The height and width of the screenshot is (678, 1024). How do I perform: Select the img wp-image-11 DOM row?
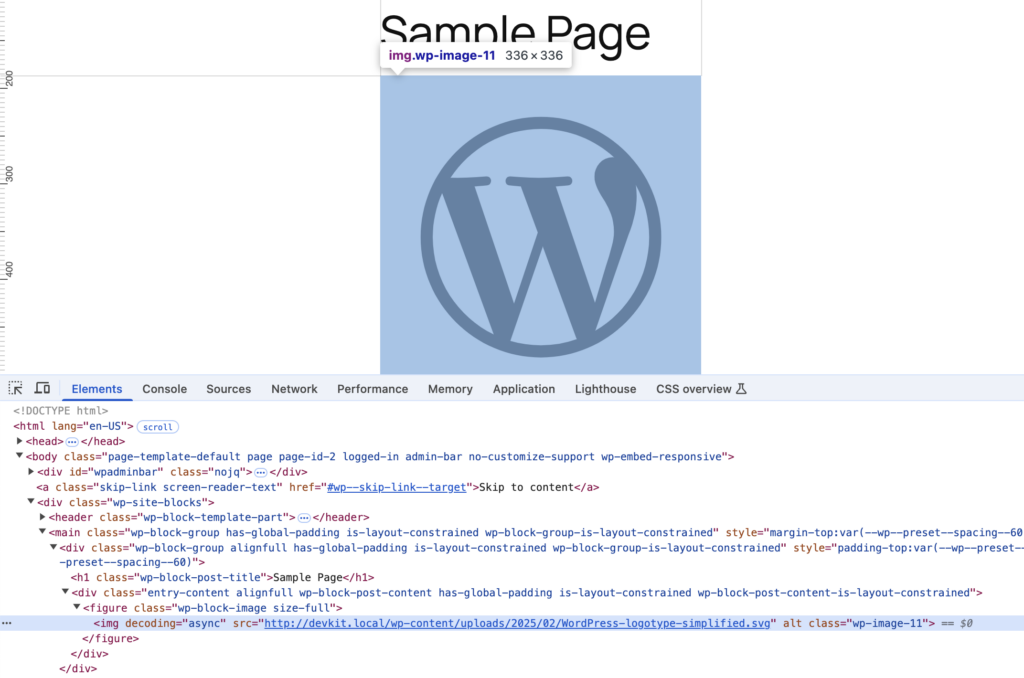click(512, 623)
